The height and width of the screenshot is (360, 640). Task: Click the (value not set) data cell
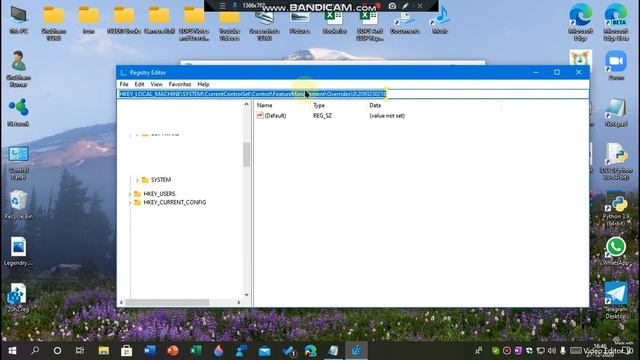coord(387,116)
